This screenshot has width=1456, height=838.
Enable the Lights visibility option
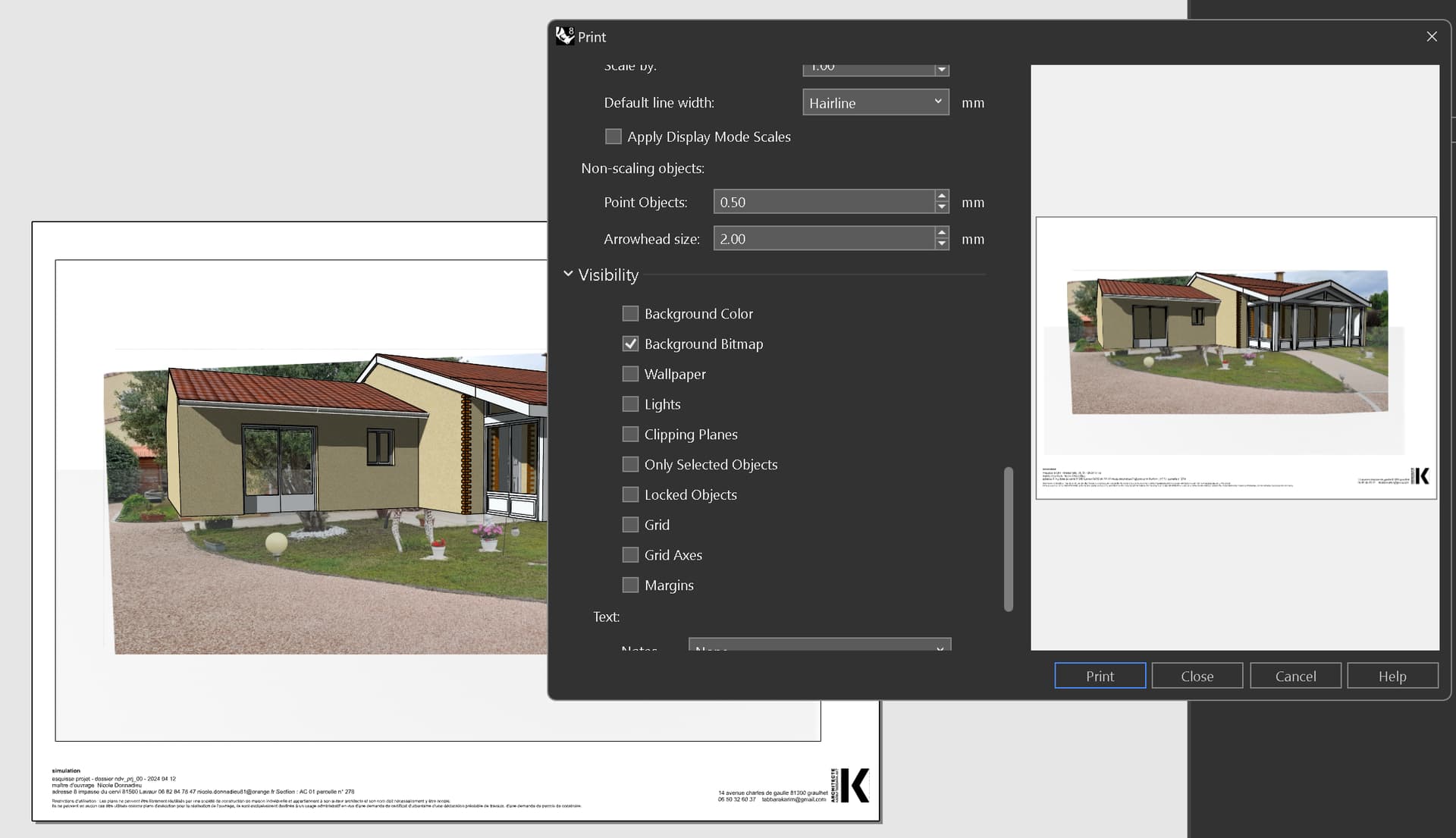tap(629, 403)
